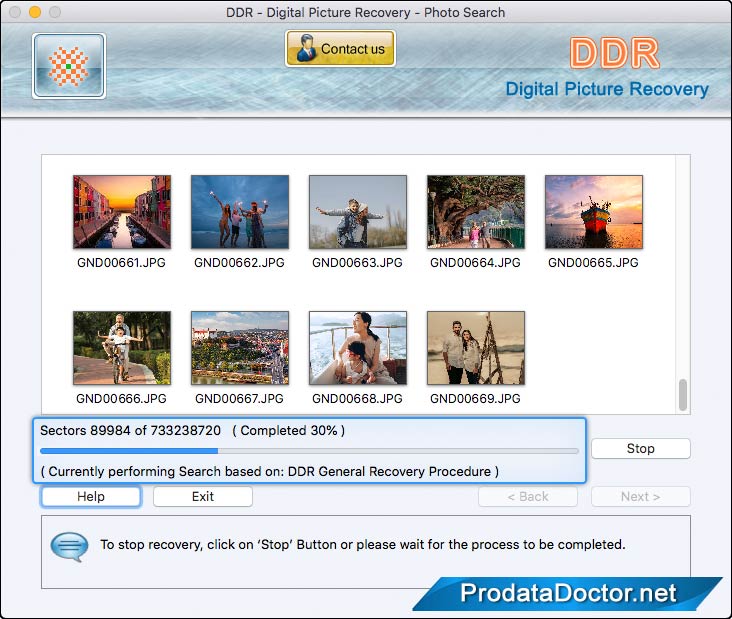Click the DDR checkered logo icon
This screenshot has width=732, height=619.
(x=69, y=66)
